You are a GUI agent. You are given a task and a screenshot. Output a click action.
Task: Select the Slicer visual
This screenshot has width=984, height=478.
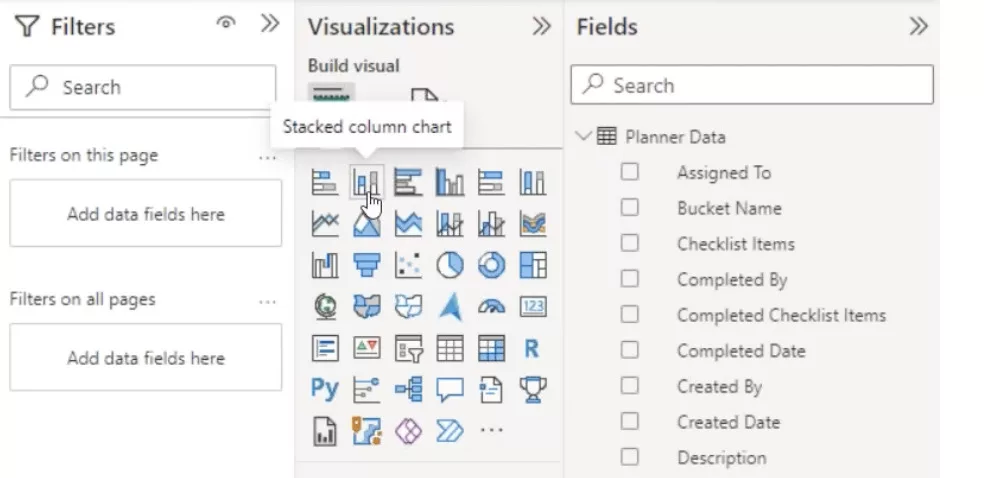click(408, 348)
